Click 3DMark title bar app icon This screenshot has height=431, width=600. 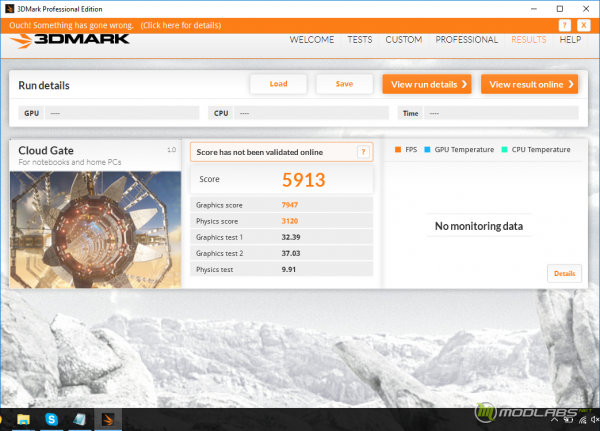(9, 8)
